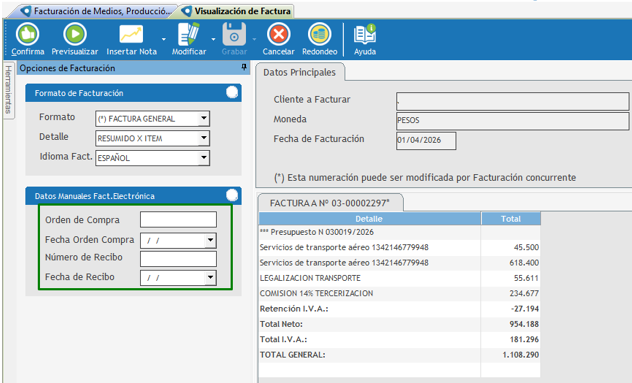Click the 954.188 total neto value
Image resolution: width=632 pixels, height=383 pixels.
524,324
